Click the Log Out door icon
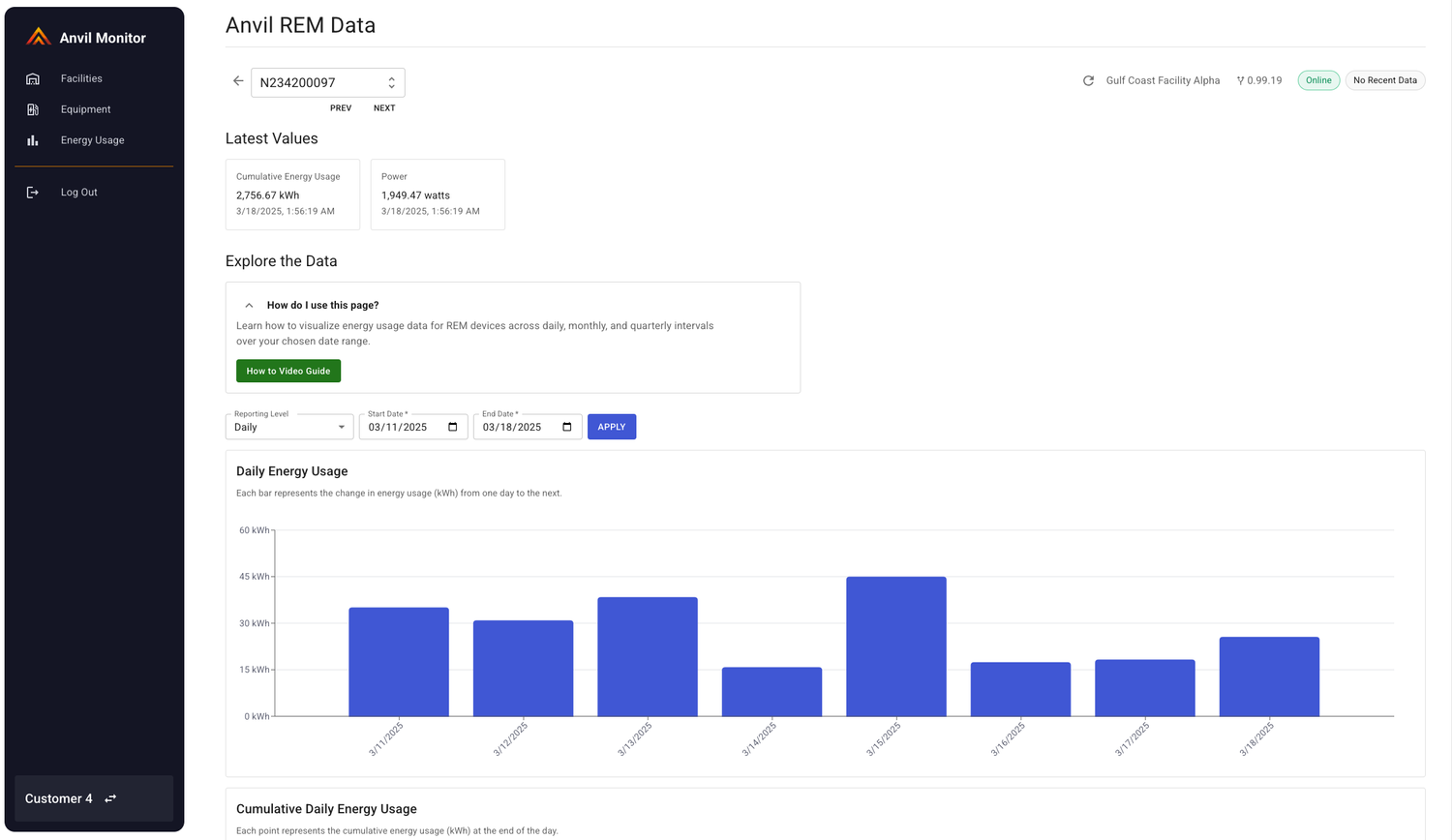The width and height of the screenshot is (1452, 840). coord(33,193)
